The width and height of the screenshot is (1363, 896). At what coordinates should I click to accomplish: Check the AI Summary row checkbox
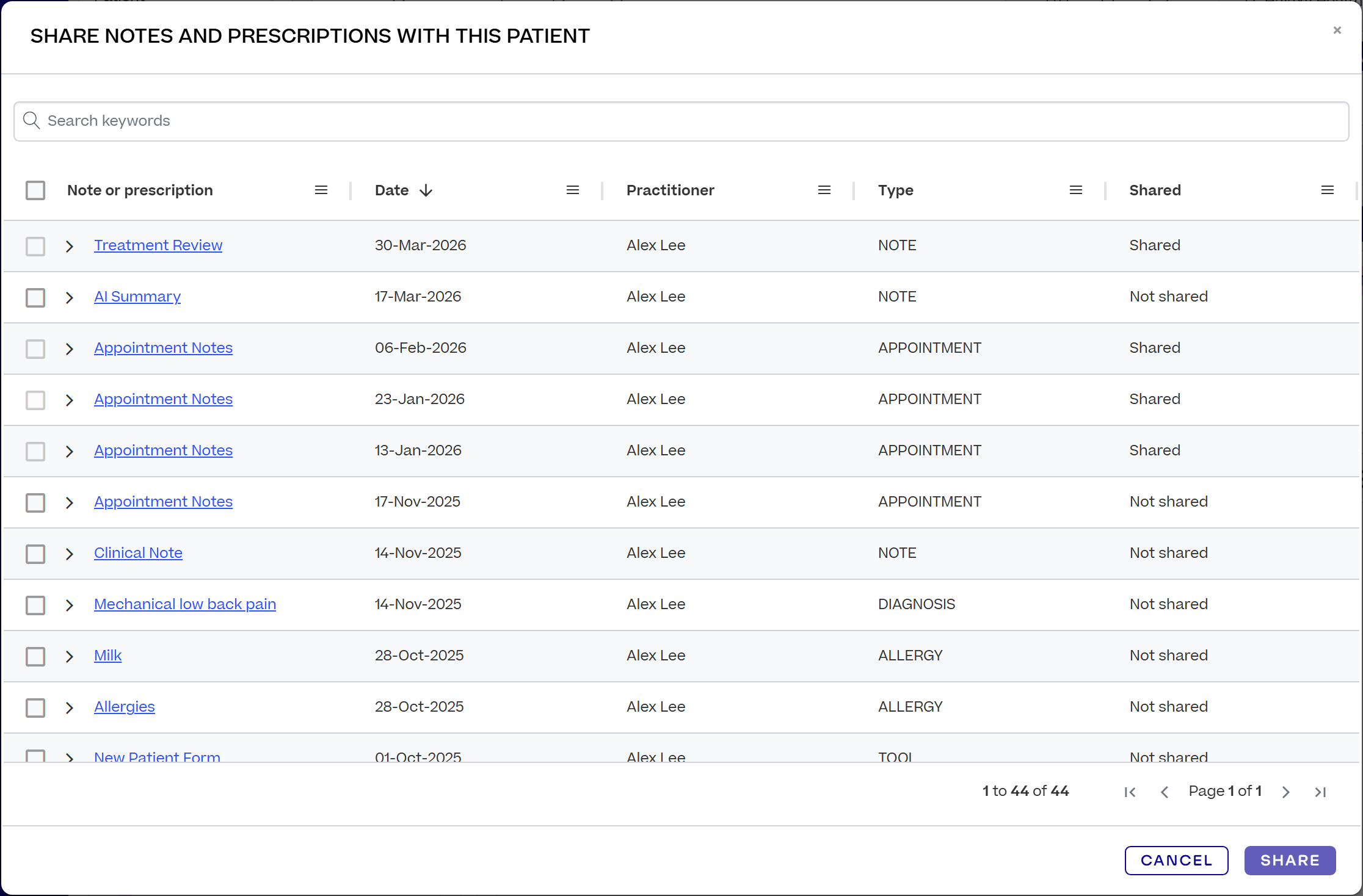[35, 298]
